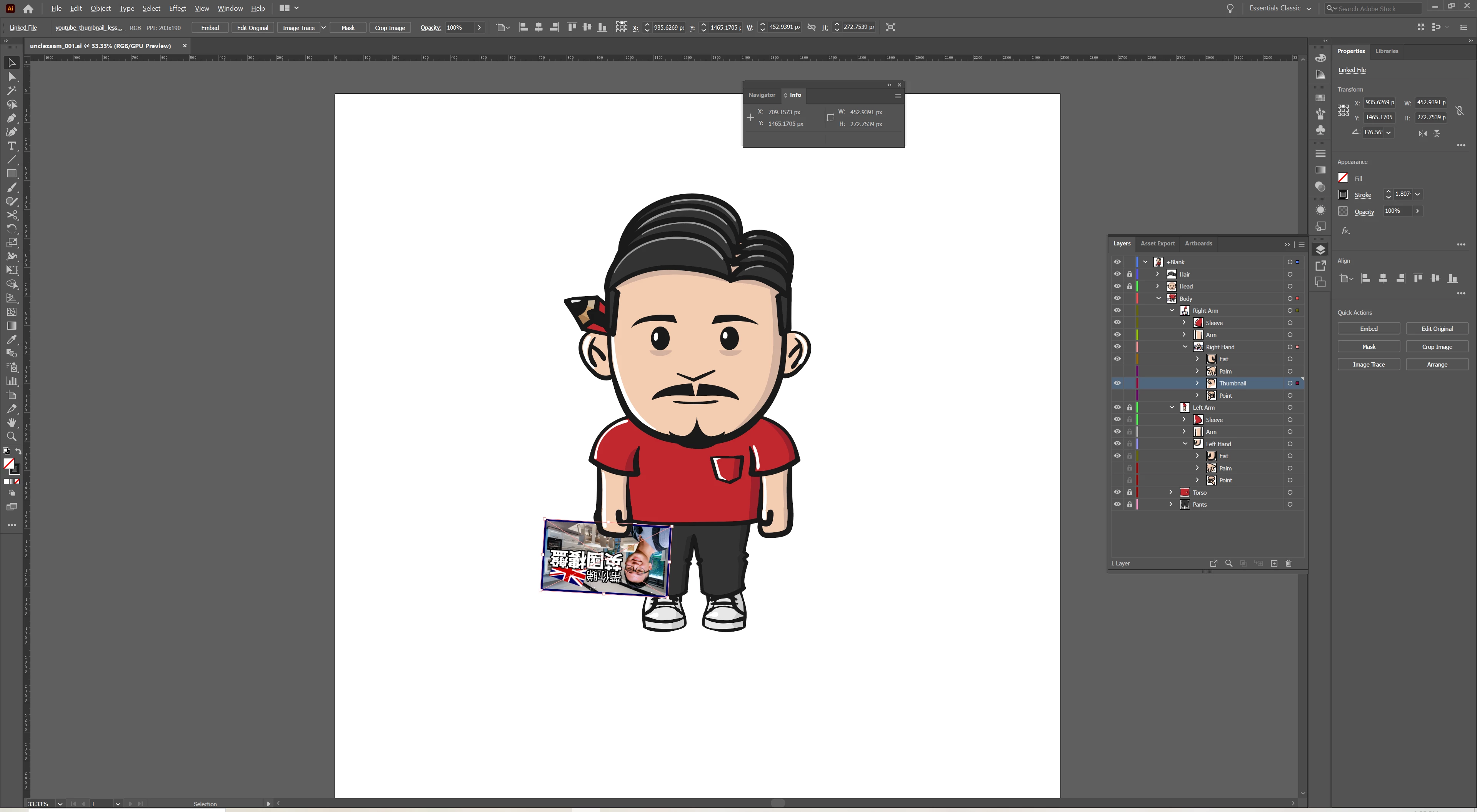Select the Magic Wand tool
The height and width of the screenshot is (812, 1477).
pyautogui.click(x=12, y=91)
